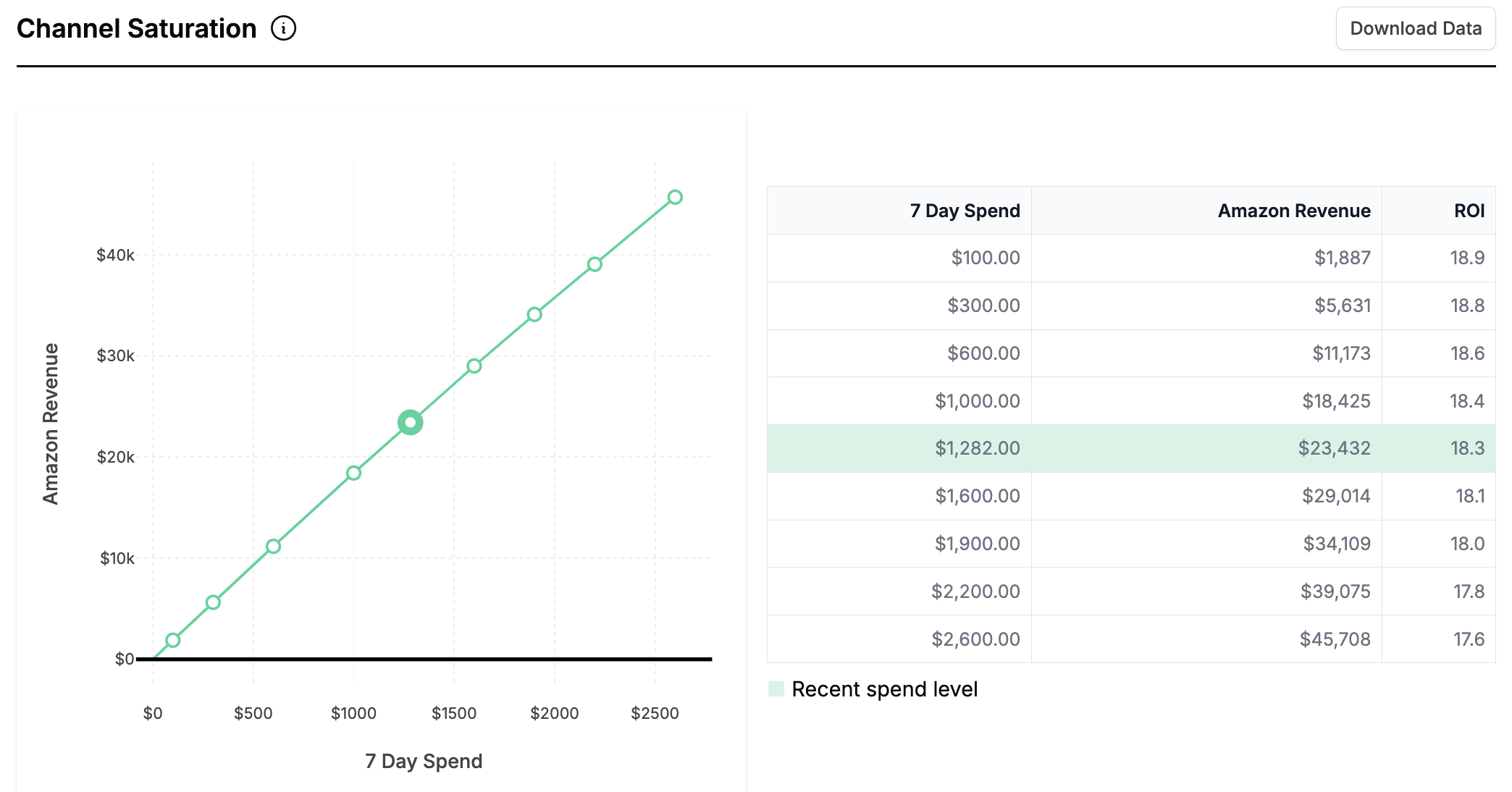1512x792 pixels.
Task: Click the chart point at $1,600 spend
Action: (x=474, y=366)
